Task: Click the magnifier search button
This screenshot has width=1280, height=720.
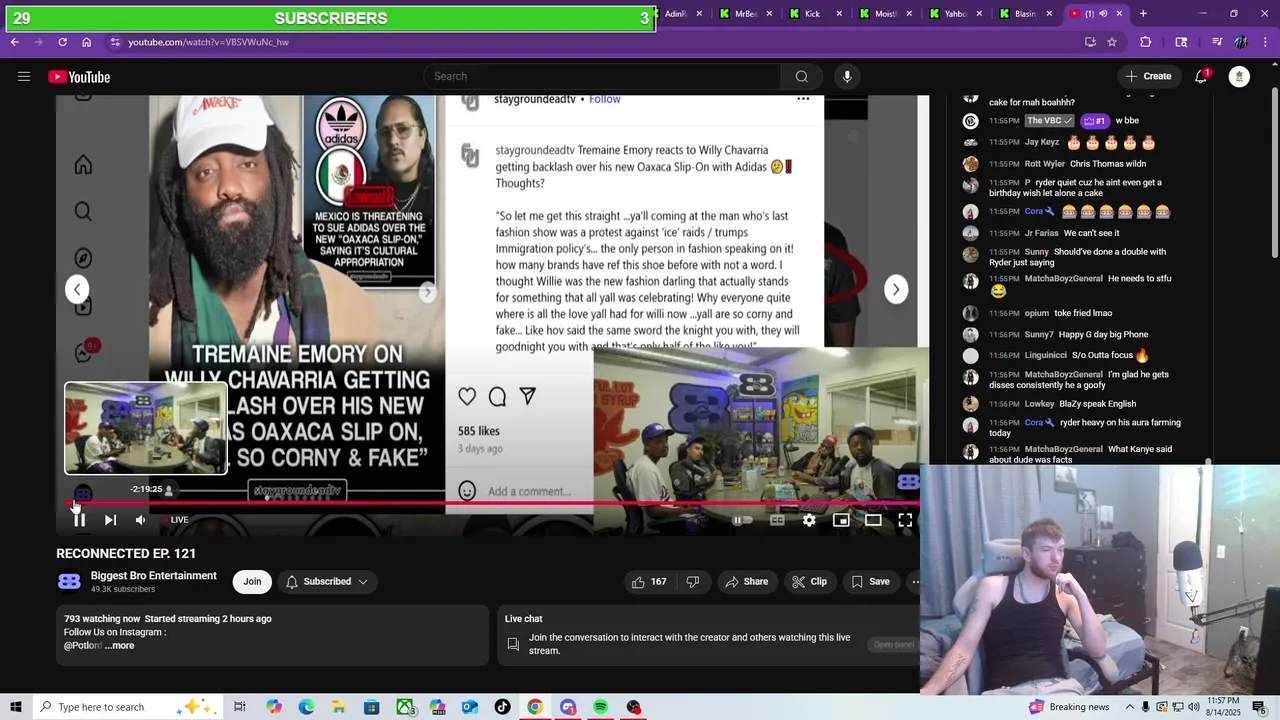Action: point(801,77)
